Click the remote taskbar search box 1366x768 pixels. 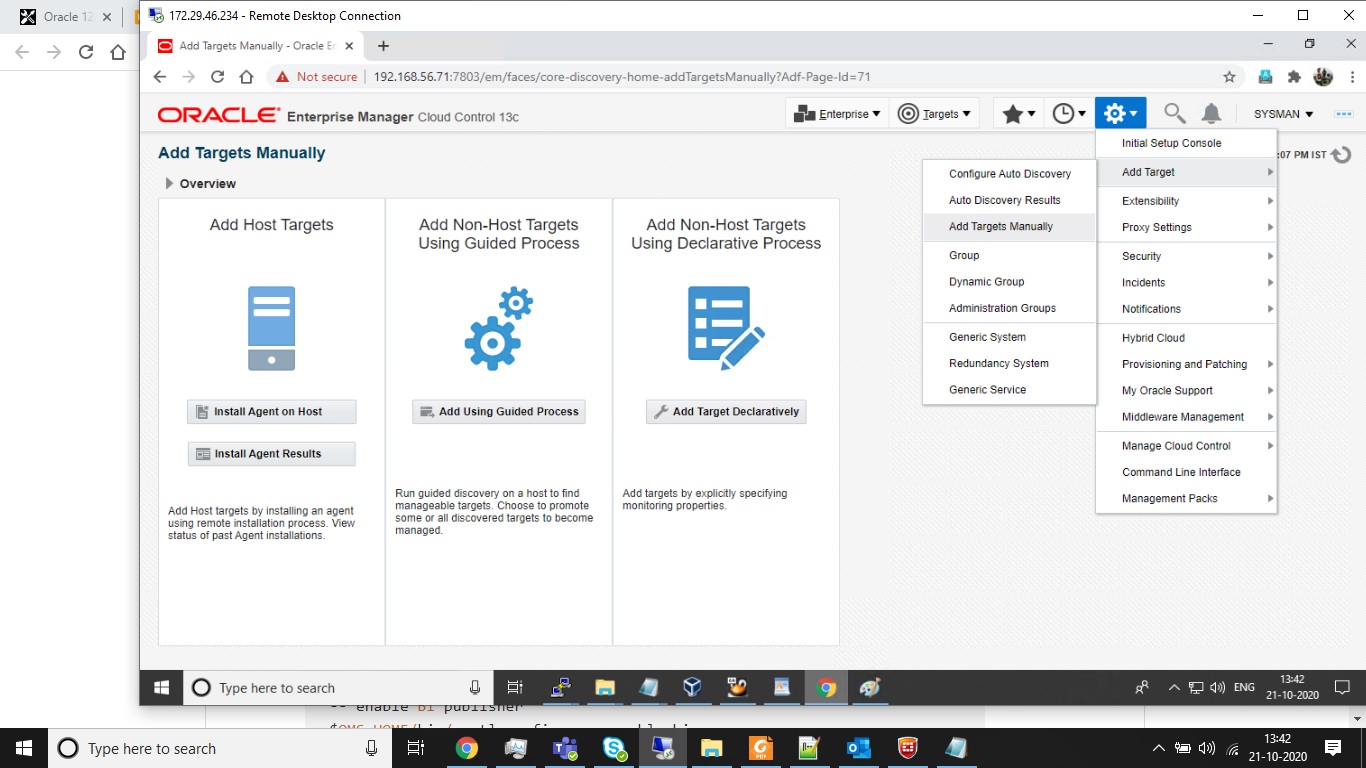click(337, 688)
